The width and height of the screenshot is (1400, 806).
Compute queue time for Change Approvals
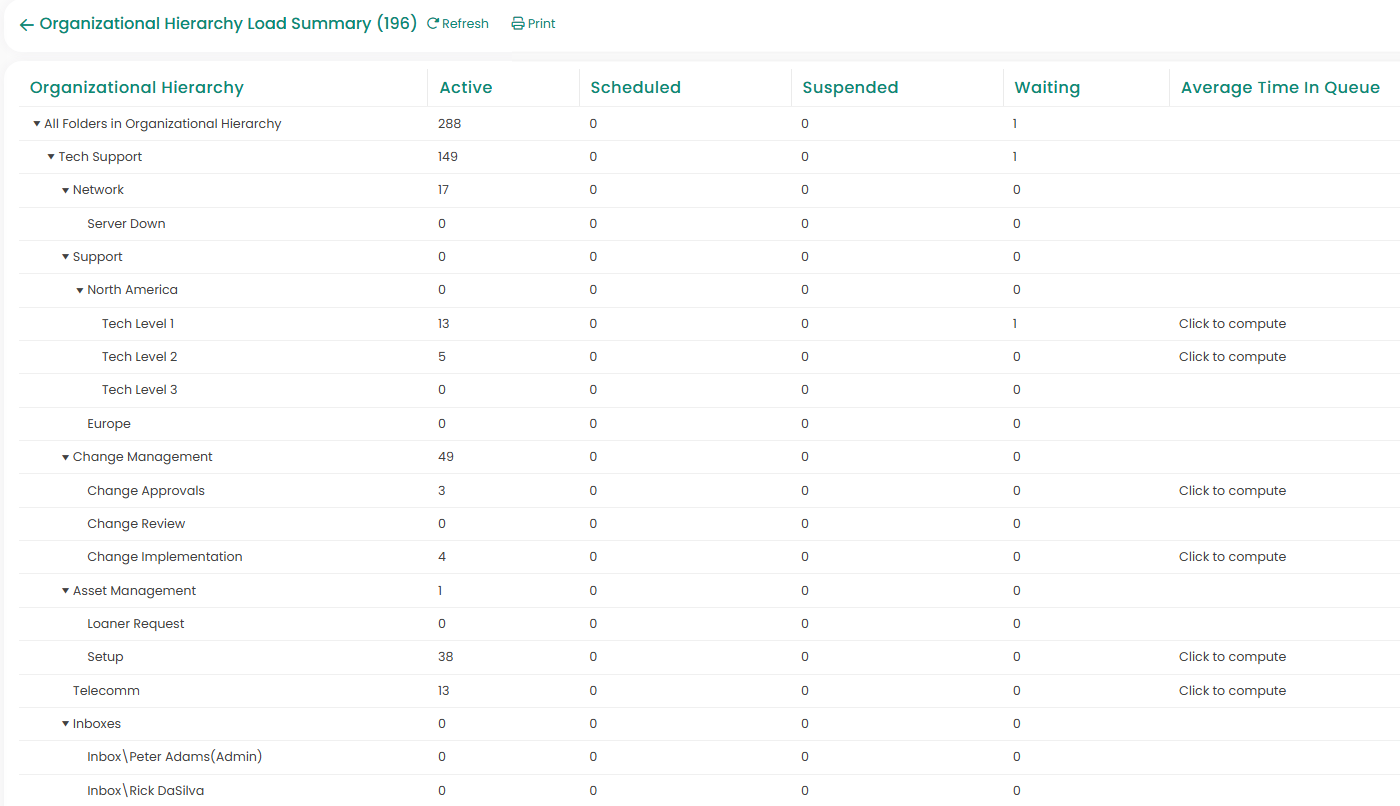coord(1232,491)
